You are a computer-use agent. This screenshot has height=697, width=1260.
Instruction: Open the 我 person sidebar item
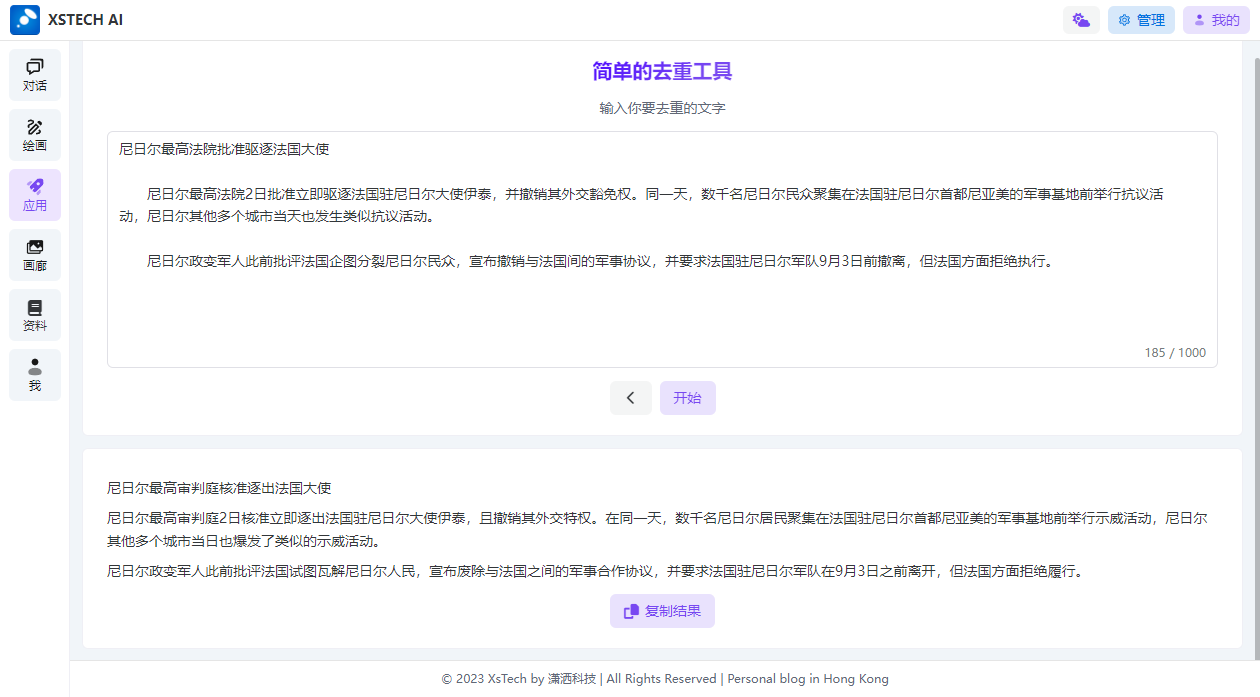[35, 375]
